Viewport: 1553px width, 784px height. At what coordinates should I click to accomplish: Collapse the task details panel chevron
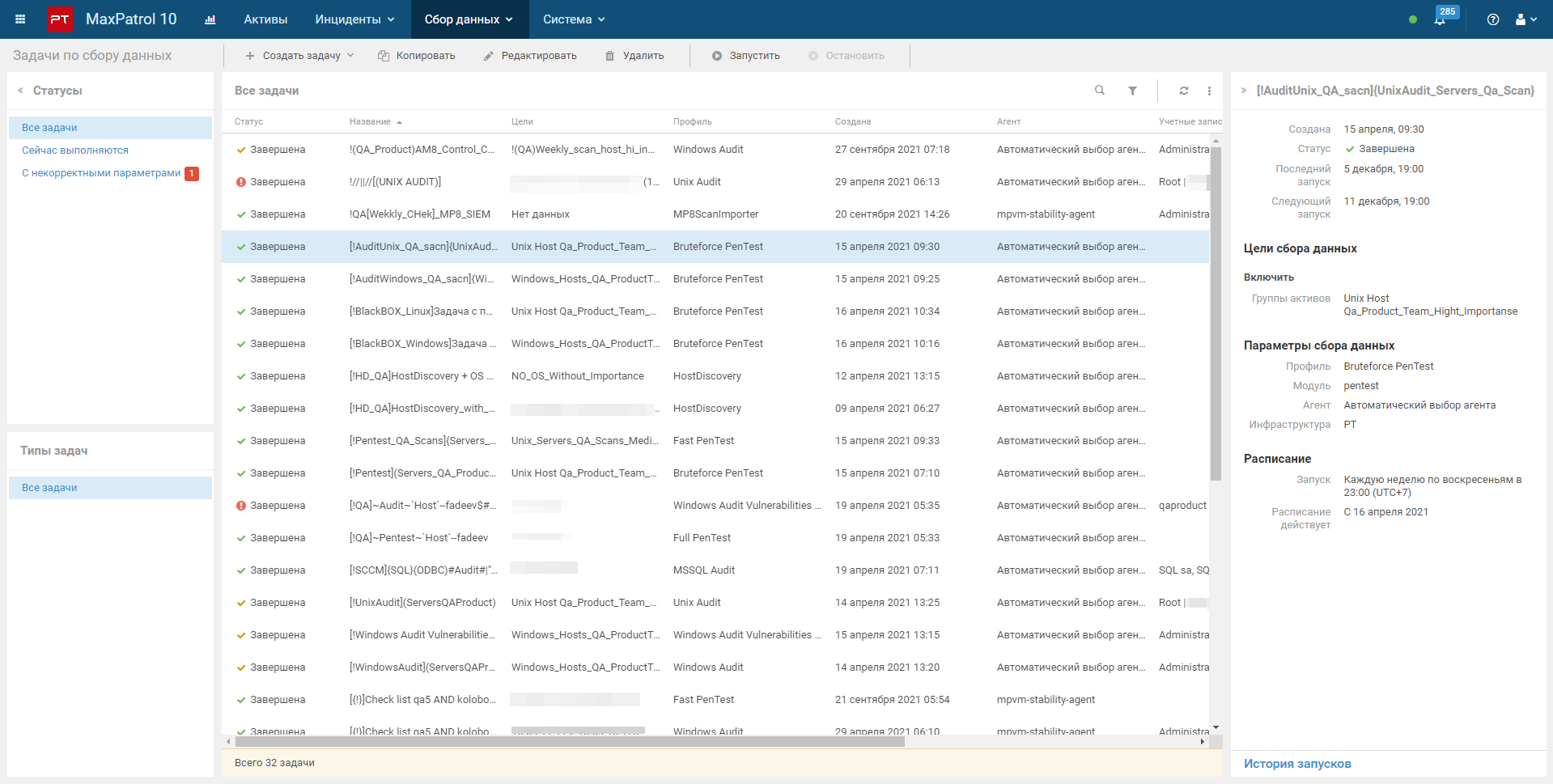tap(1244, 91)
